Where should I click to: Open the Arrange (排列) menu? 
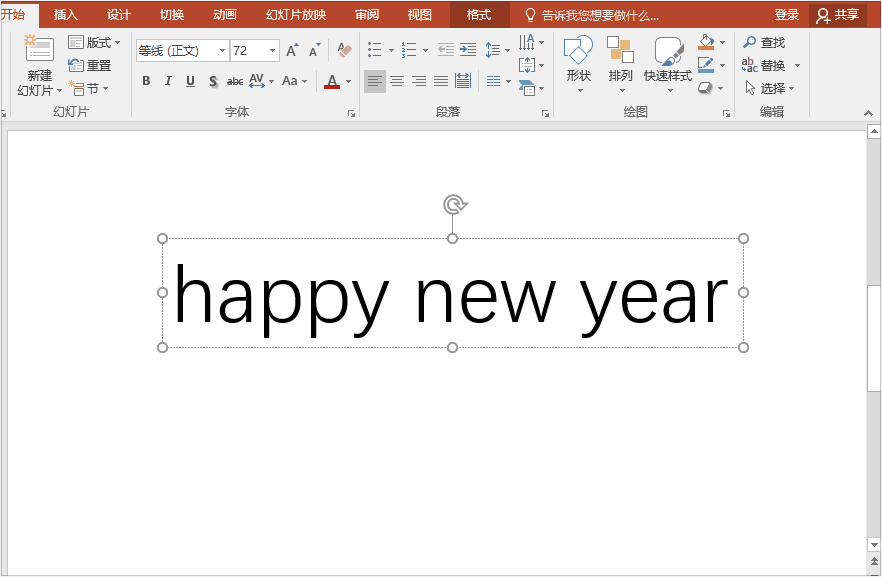(x=620, y=64)
